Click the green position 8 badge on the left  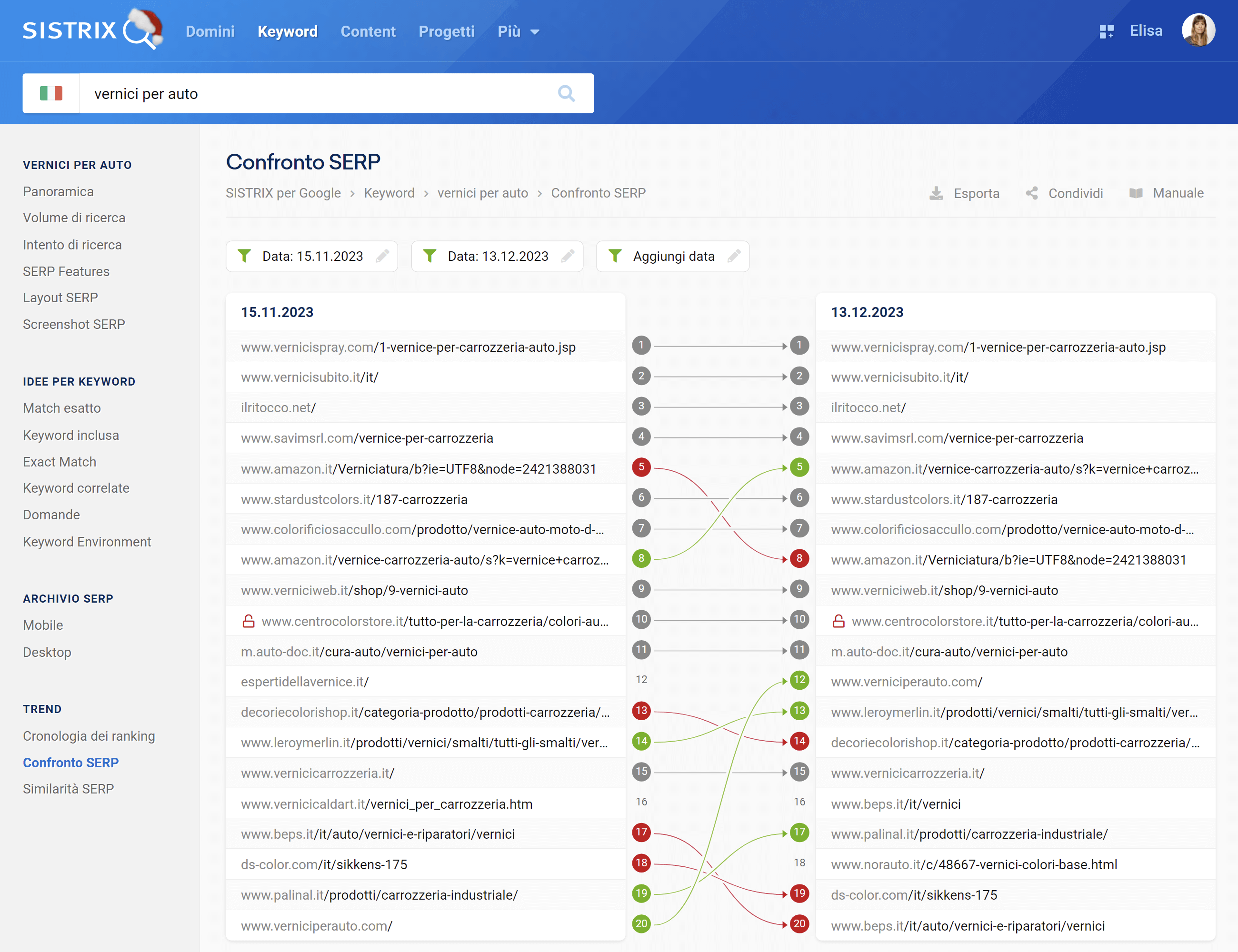pyautogui.click(x=641, y=558)
